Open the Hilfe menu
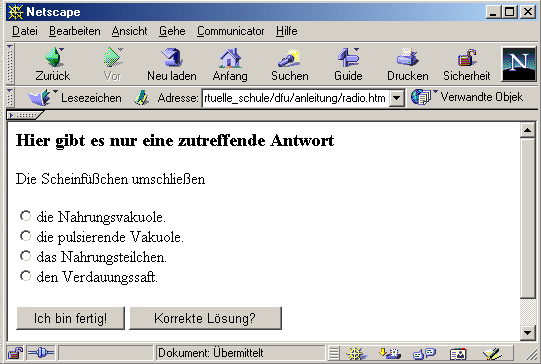Viewport: 541px width, 364px height. (286, 31)
